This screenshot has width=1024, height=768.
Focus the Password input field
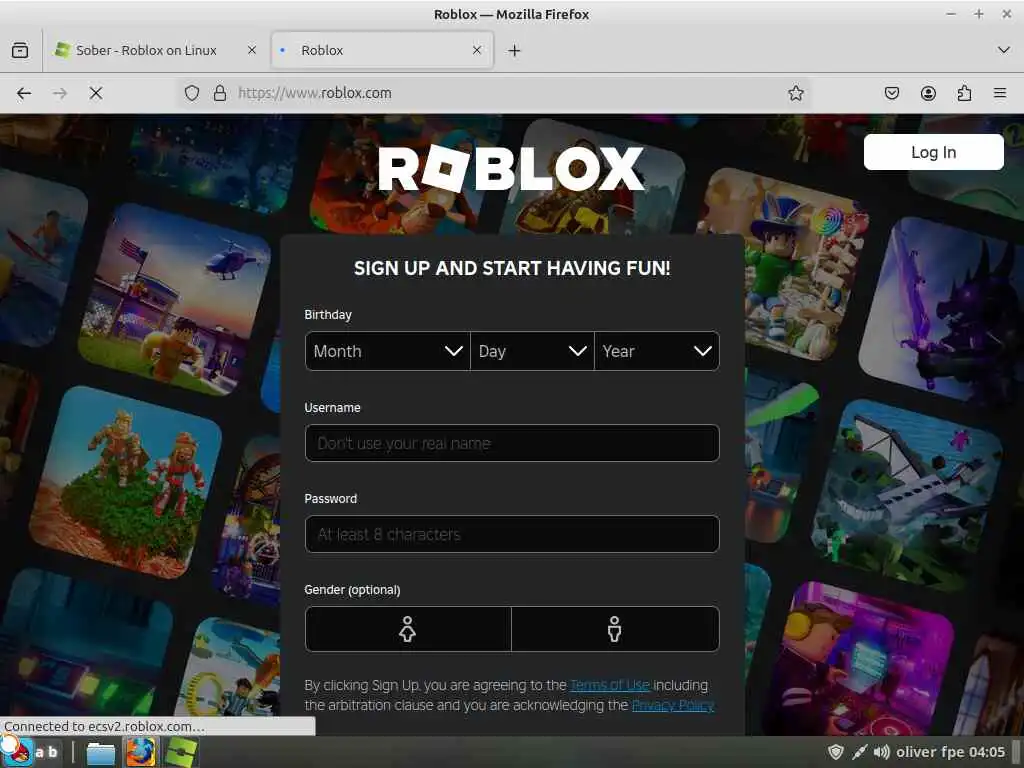[x=512, y=534]
